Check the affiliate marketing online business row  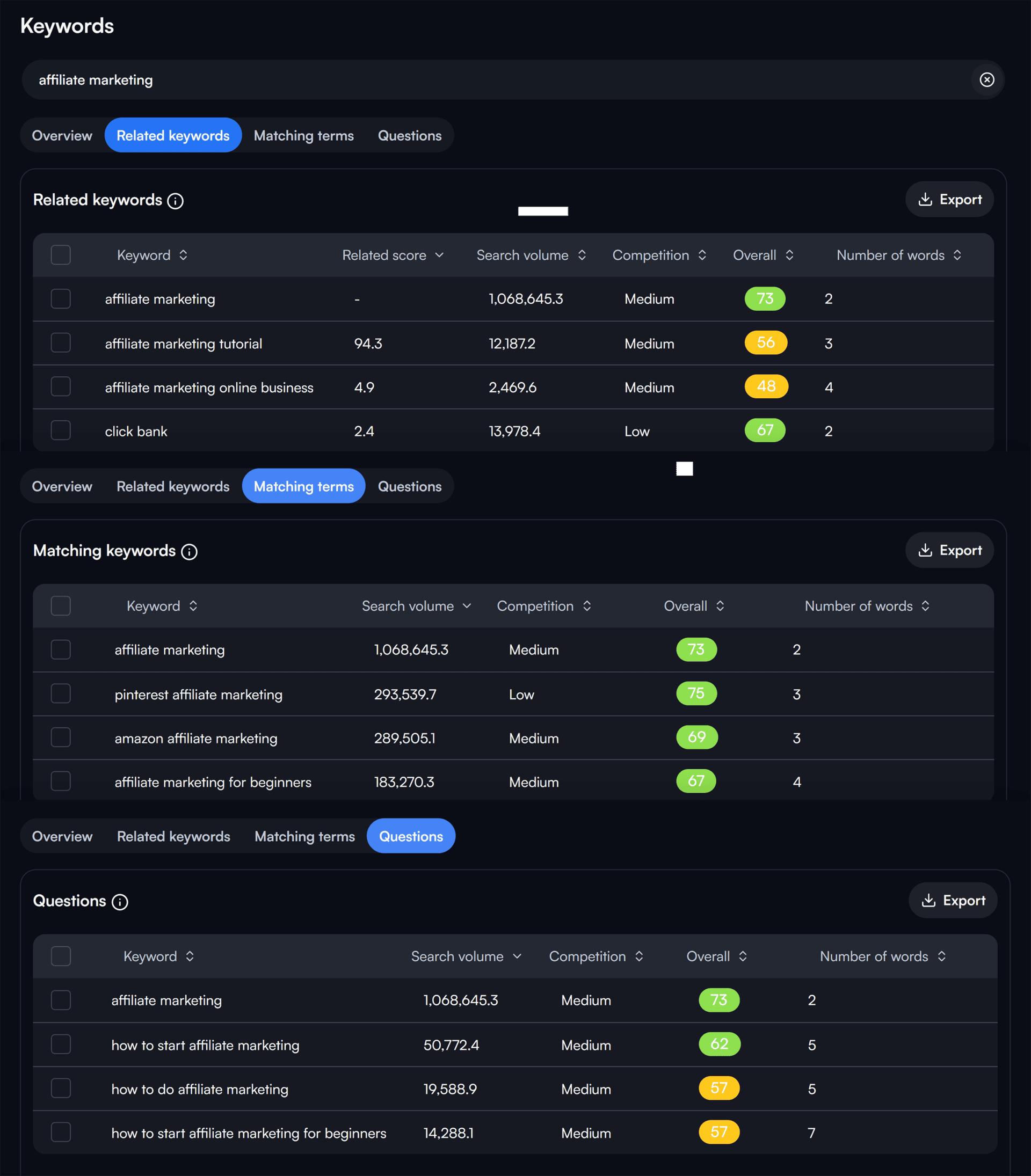(x=60, y=386)
